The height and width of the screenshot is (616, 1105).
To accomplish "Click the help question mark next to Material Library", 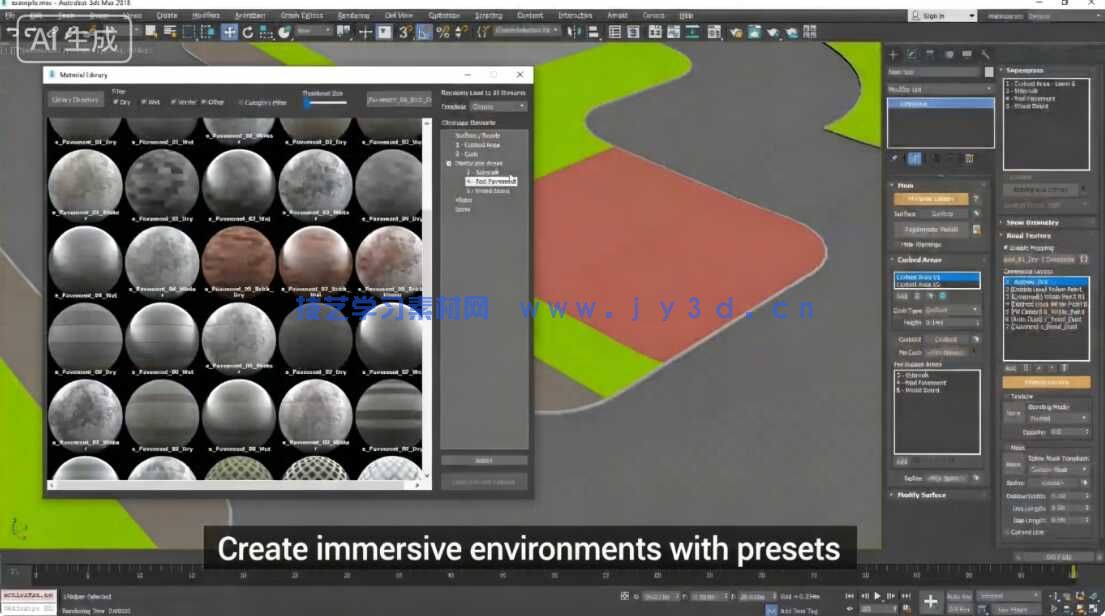I will [976, 199].
